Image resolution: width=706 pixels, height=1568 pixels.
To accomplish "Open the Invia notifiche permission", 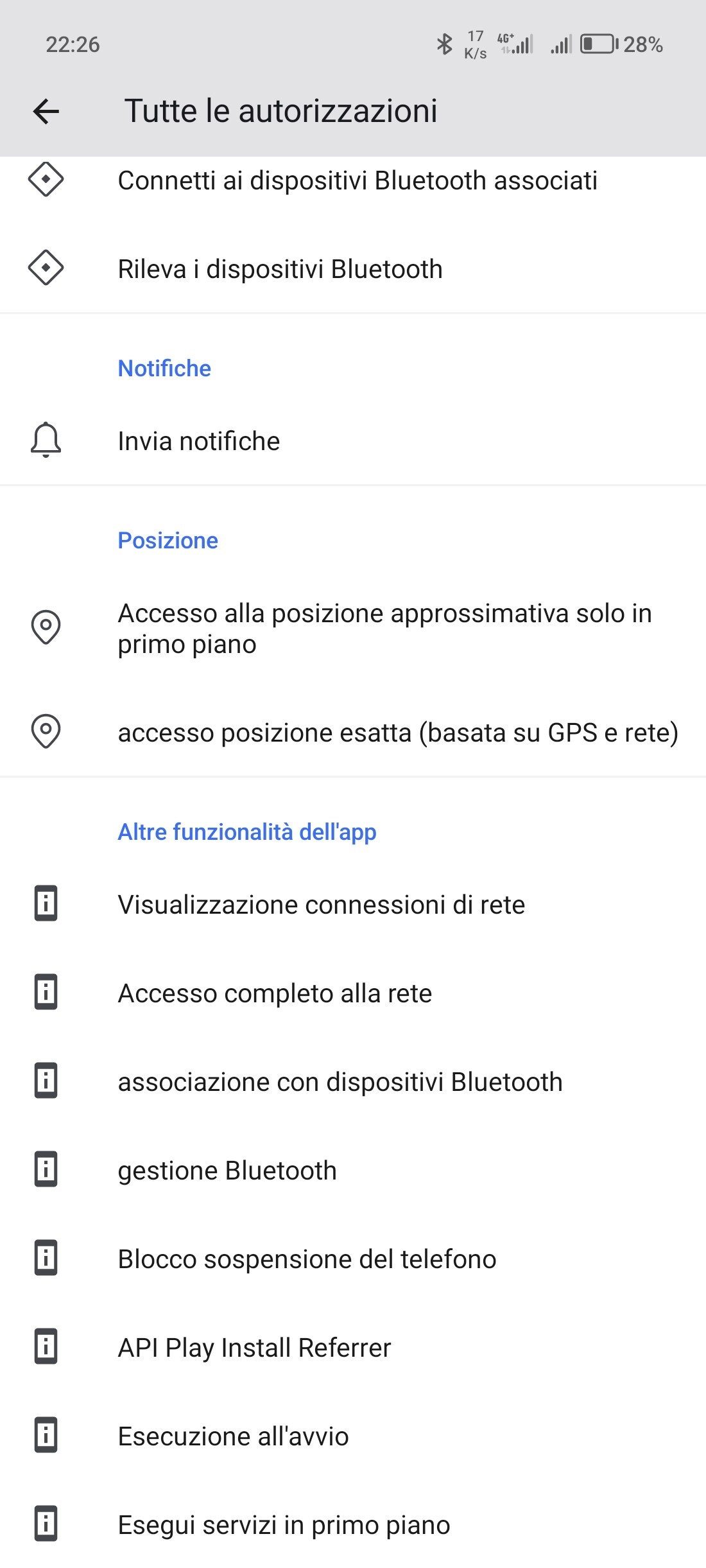I will click(x=199, y=442).
